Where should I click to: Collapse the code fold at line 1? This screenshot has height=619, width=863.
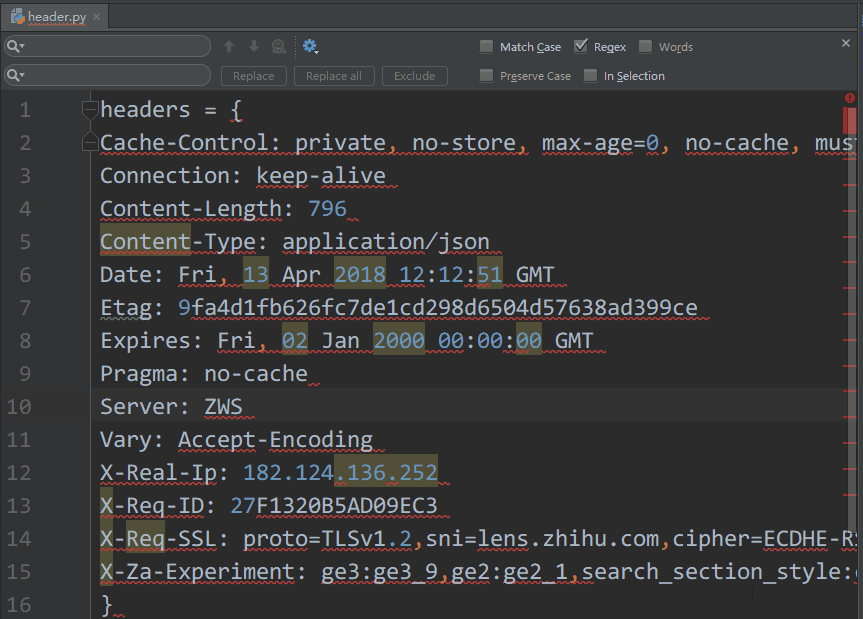pyautogui.click(x=90, y=110)
